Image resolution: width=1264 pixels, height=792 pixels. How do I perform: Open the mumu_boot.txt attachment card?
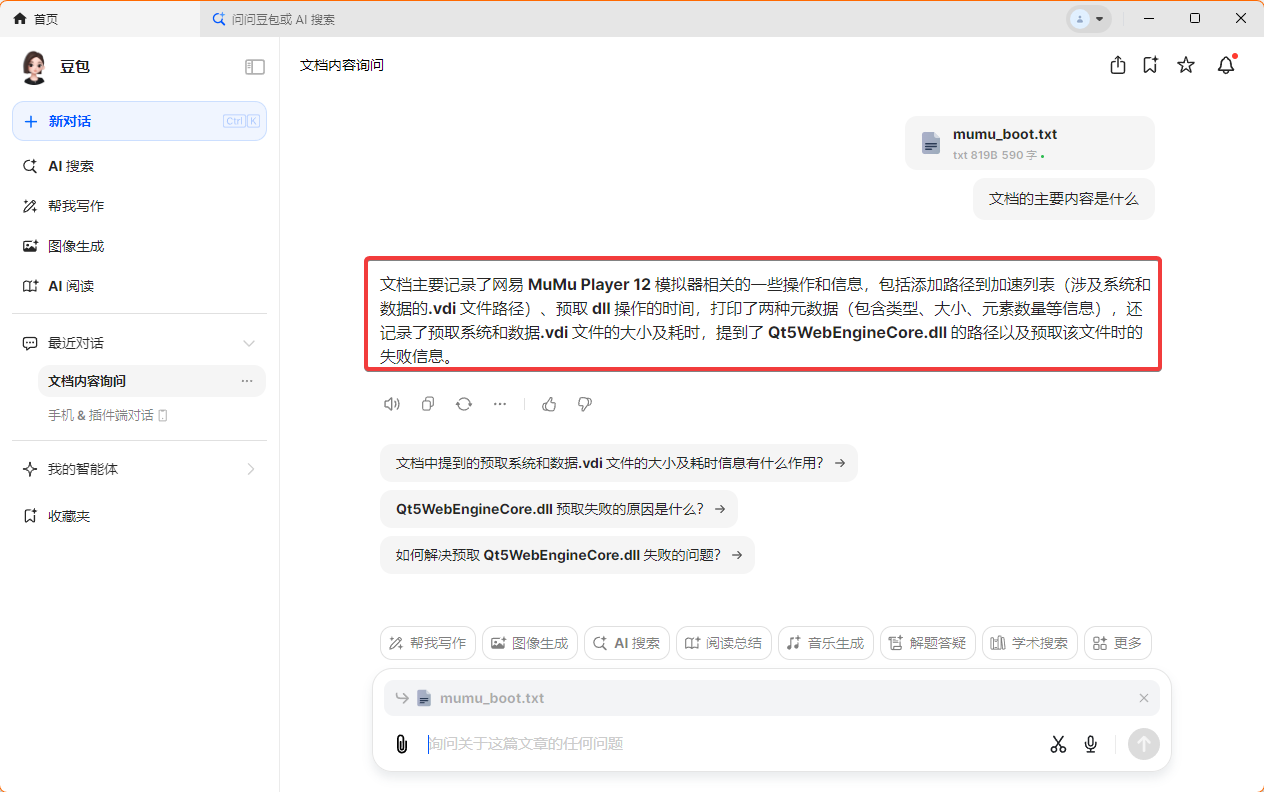tap(1030, 143)
